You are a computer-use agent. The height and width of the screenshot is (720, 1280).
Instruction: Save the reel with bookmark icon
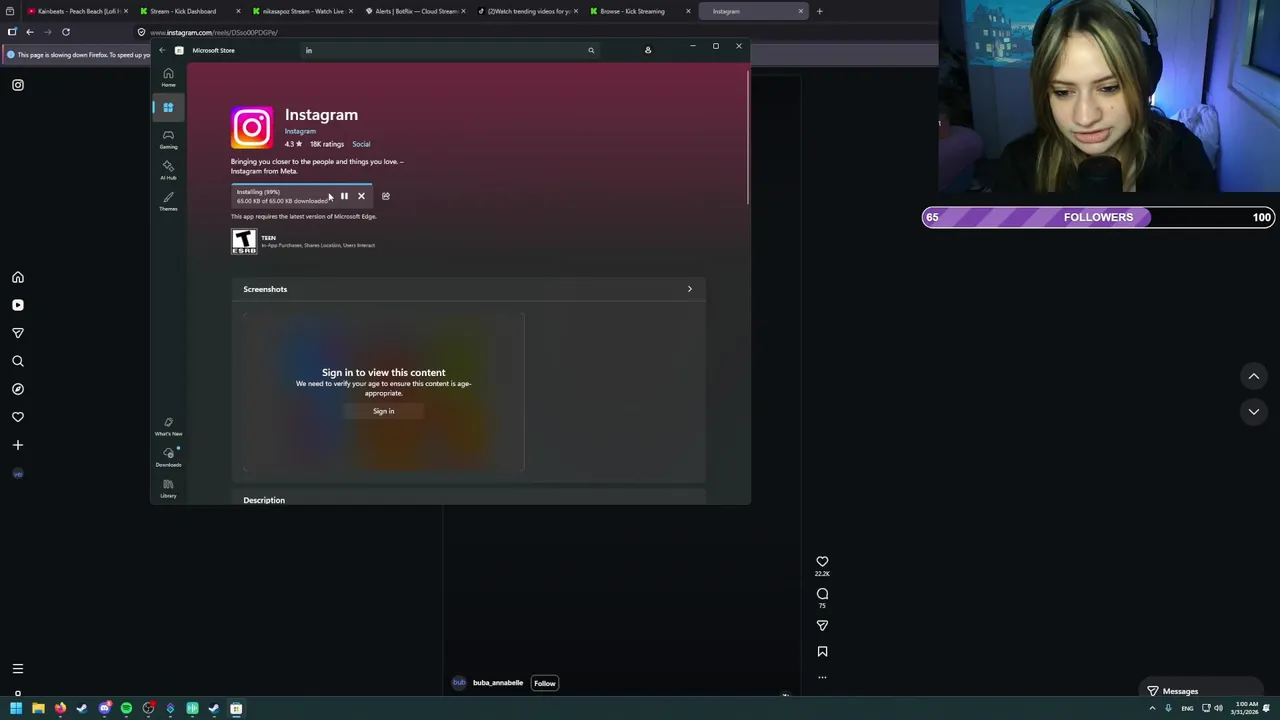click(x=822, y=651)
